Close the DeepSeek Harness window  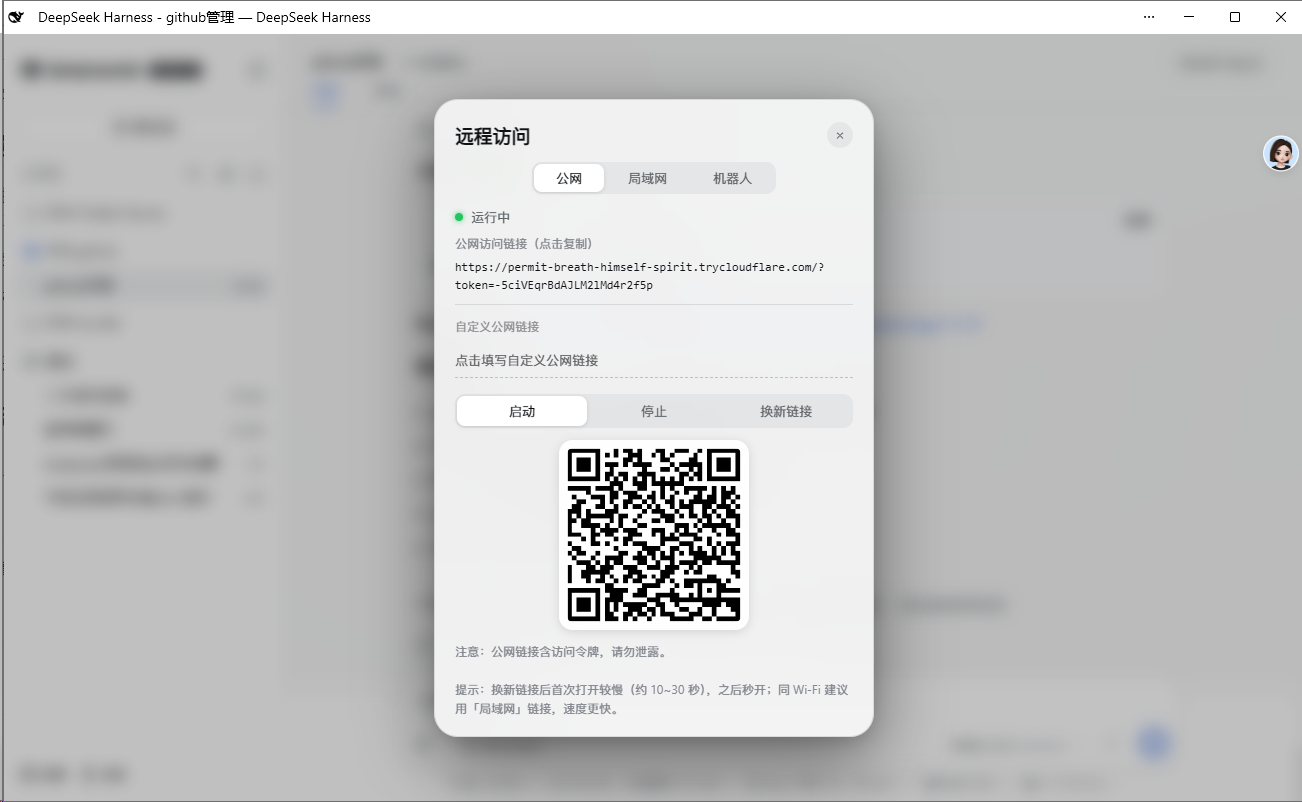tap(1280, 17)
